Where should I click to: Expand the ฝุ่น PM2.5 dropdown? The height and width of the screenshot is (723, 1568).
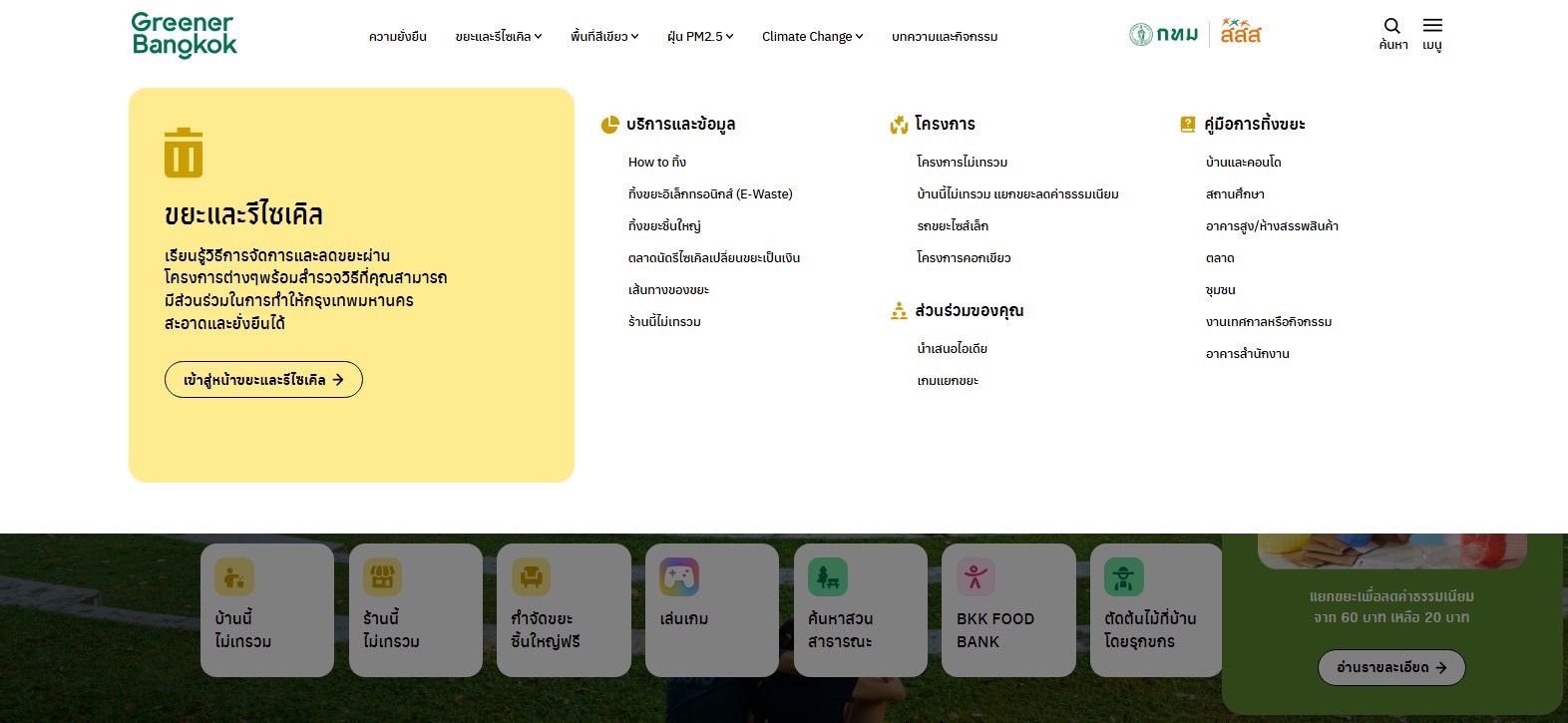(700, 37)
